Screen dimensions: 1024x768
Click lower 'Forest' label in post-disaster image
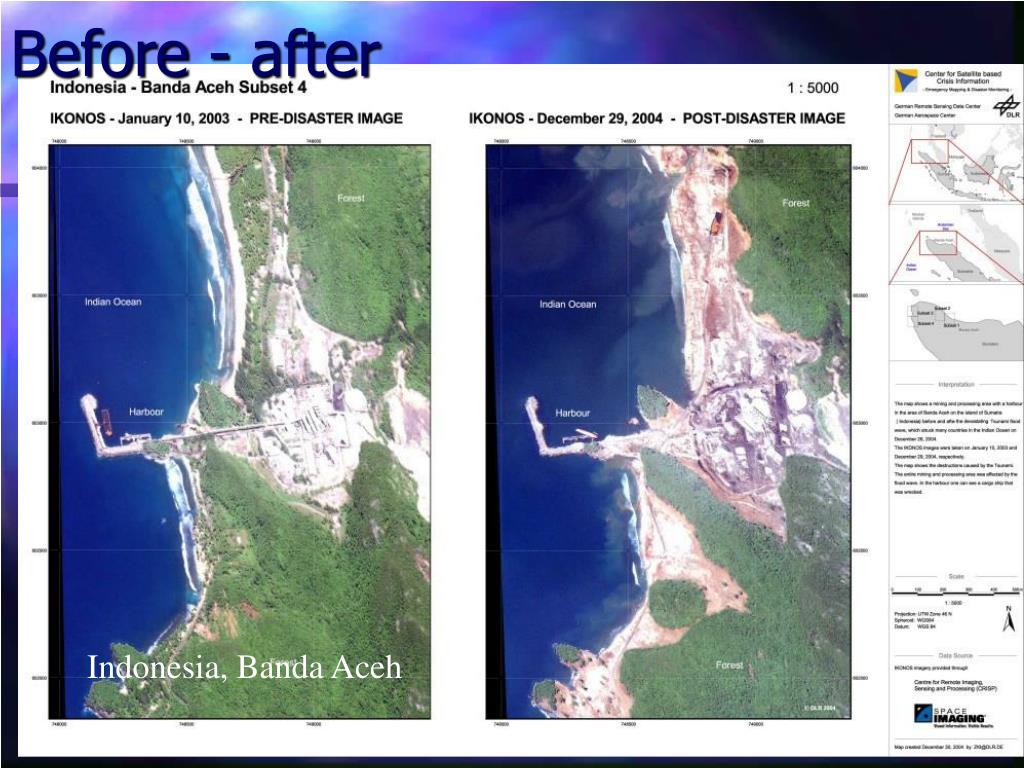pyautogui.click(x=729, y=665)
